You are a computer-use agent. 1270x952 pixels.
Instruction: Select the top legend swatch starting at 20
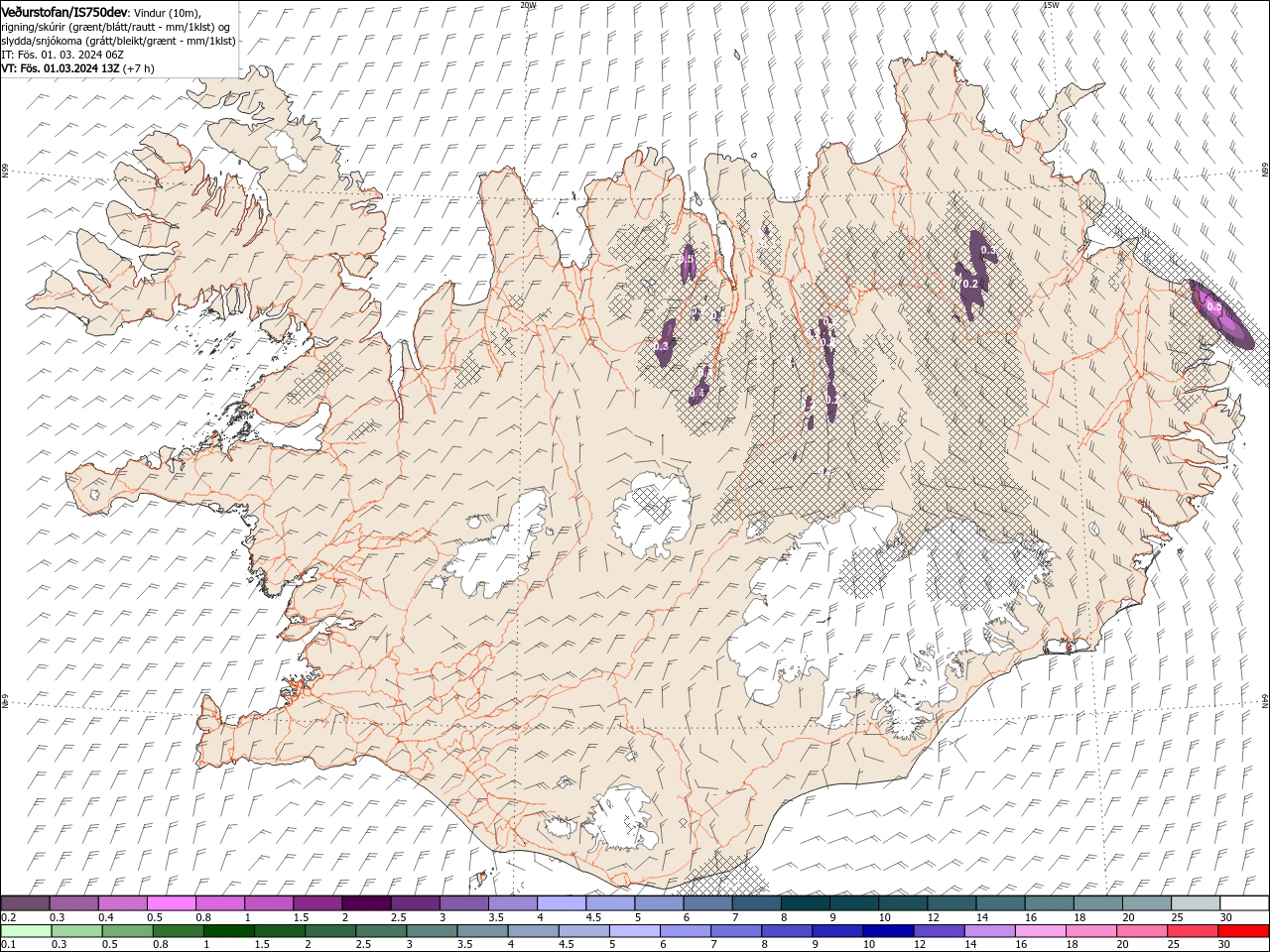pos(1147,903)
